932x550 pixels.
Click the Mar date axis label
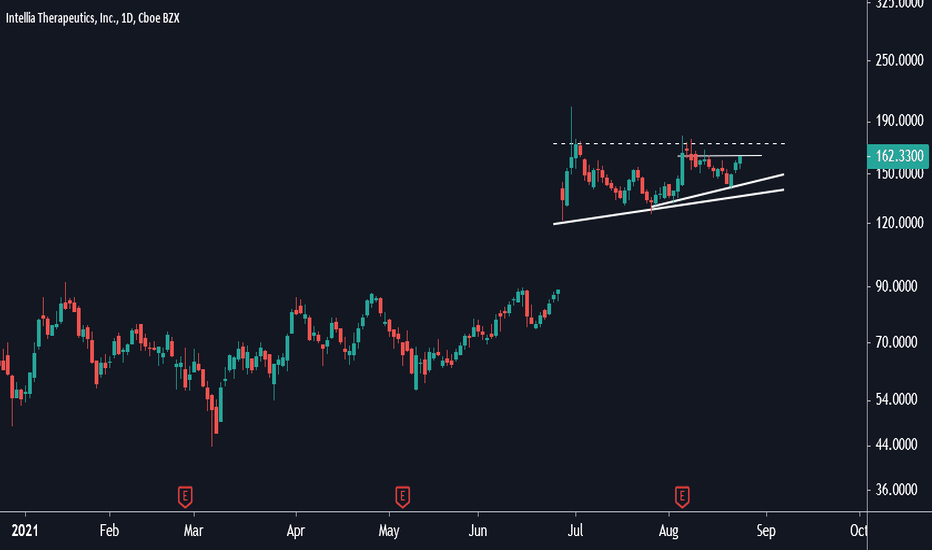193,530
